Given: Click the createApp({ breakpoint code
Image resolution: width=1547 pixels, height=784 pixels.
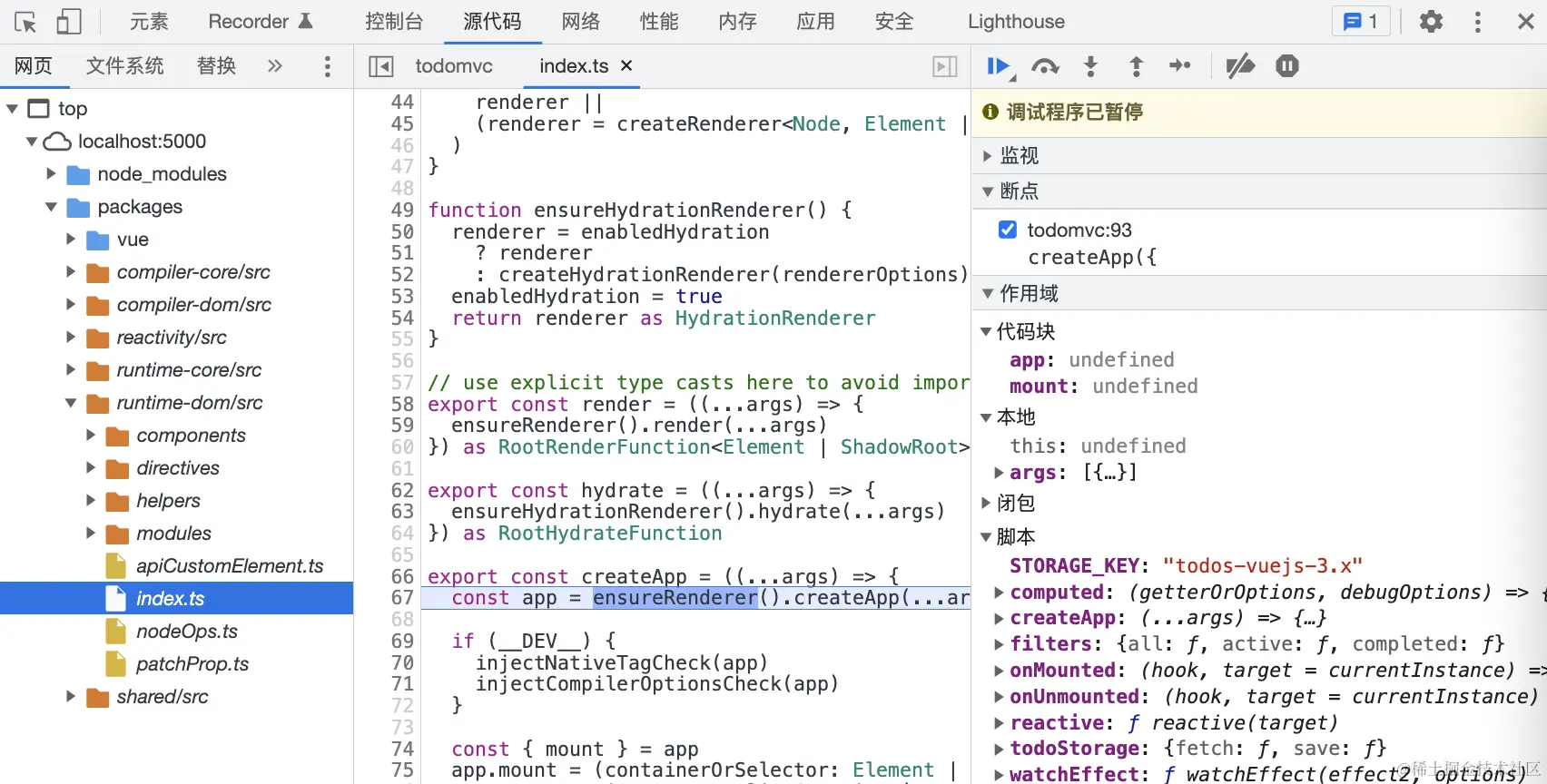Looking at the screenshot, I should point(1092,258).
